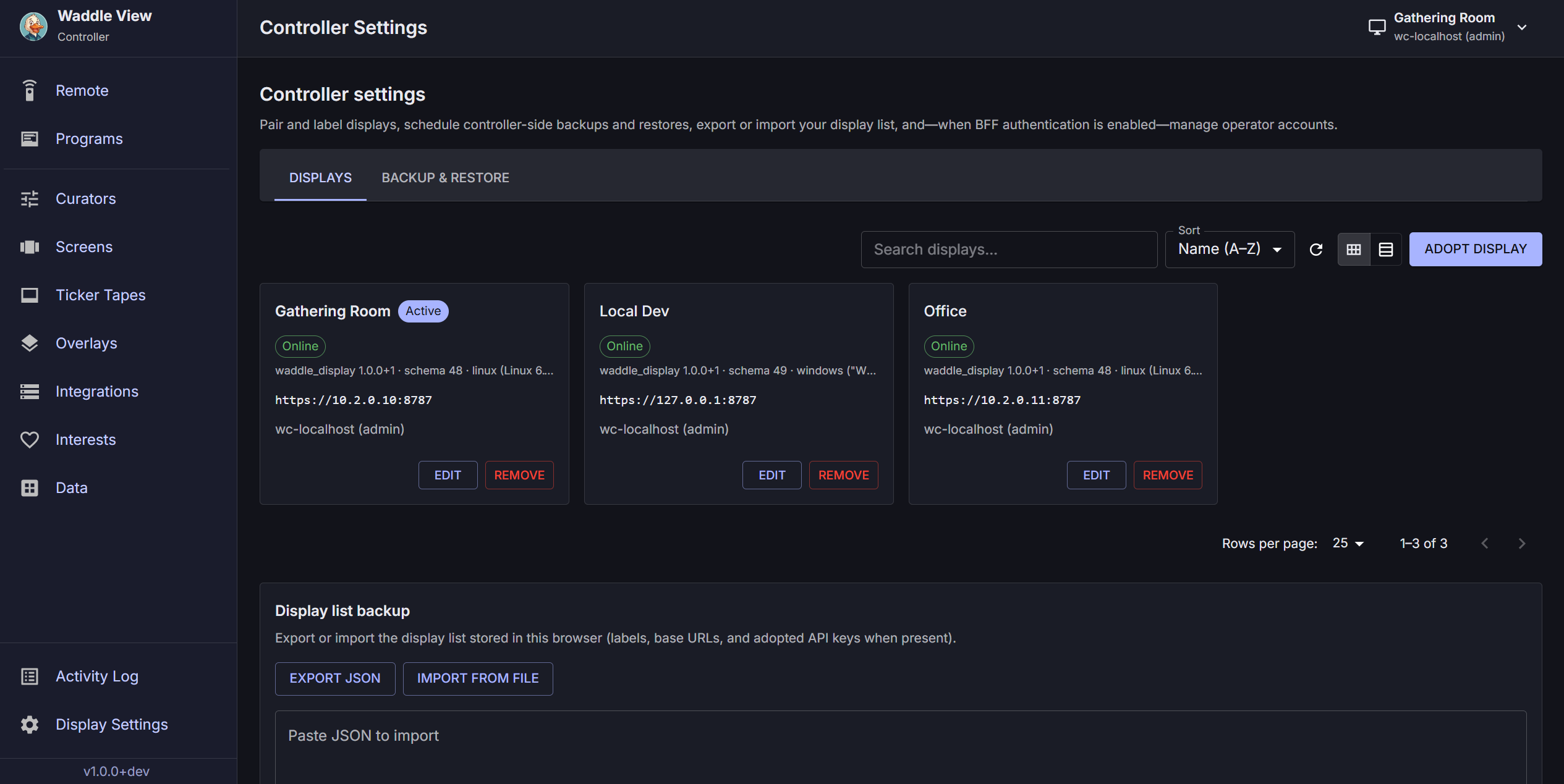1564x784 pixels.
Task: Click the Display Settings gear icon
Action: coord(30,724)
